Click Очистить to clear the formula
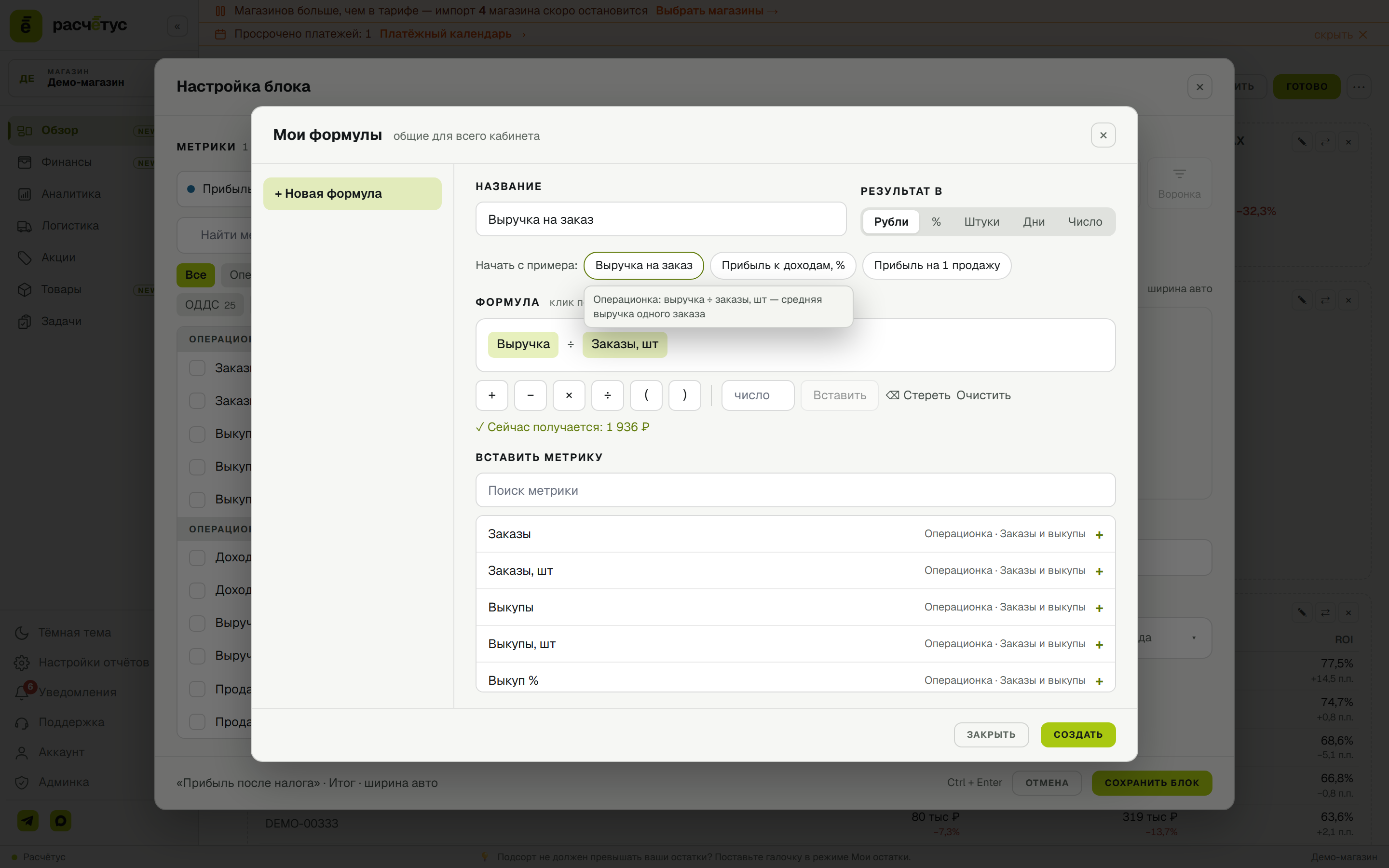 click(x=983, y=395)
